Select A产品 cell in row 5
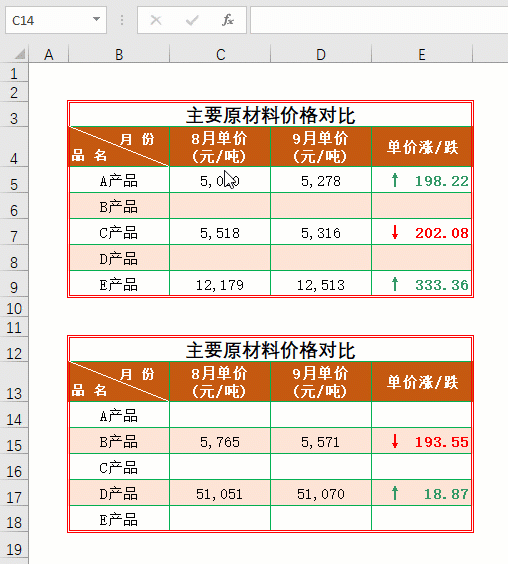 coord(119,180)
